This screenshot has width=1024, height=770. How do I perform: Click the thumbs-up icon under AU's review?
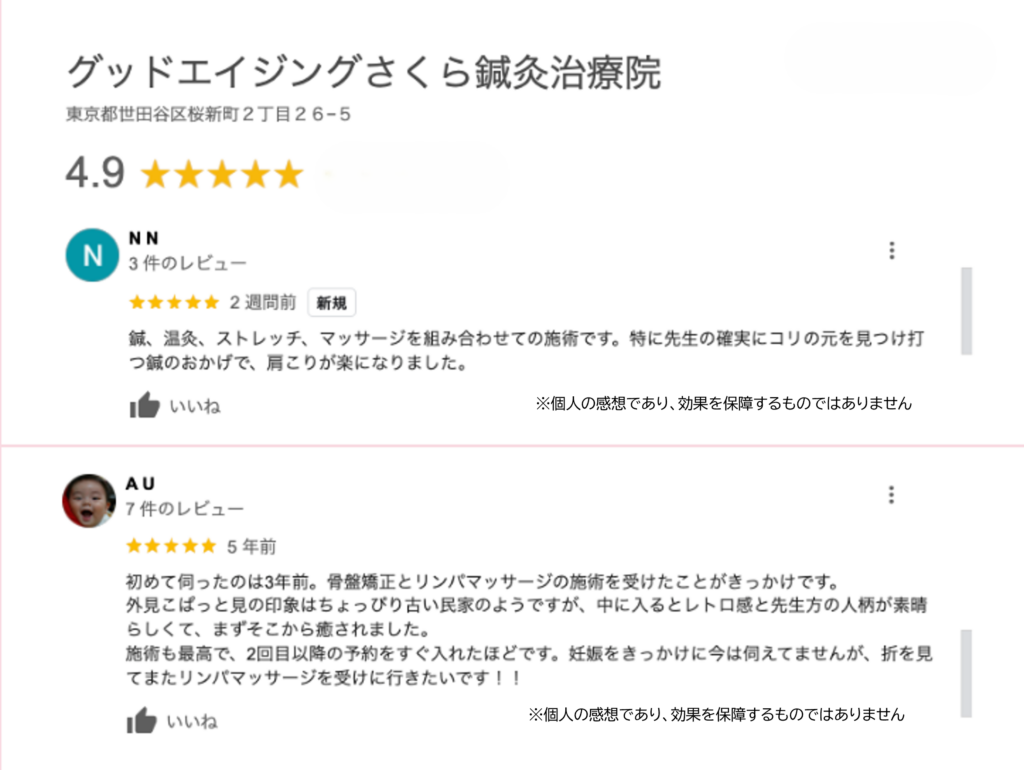(142, 720)
